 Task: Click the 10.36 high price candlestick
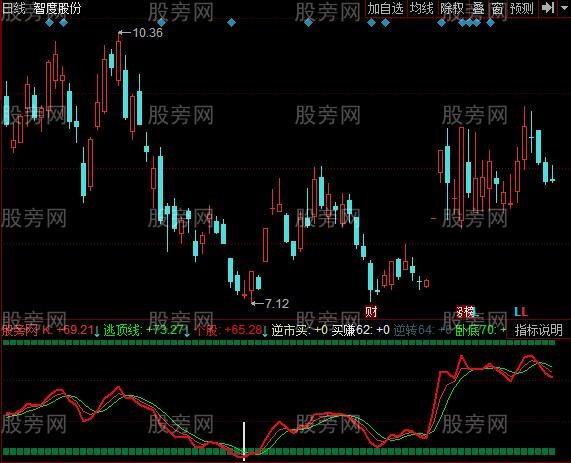point(118,60)
